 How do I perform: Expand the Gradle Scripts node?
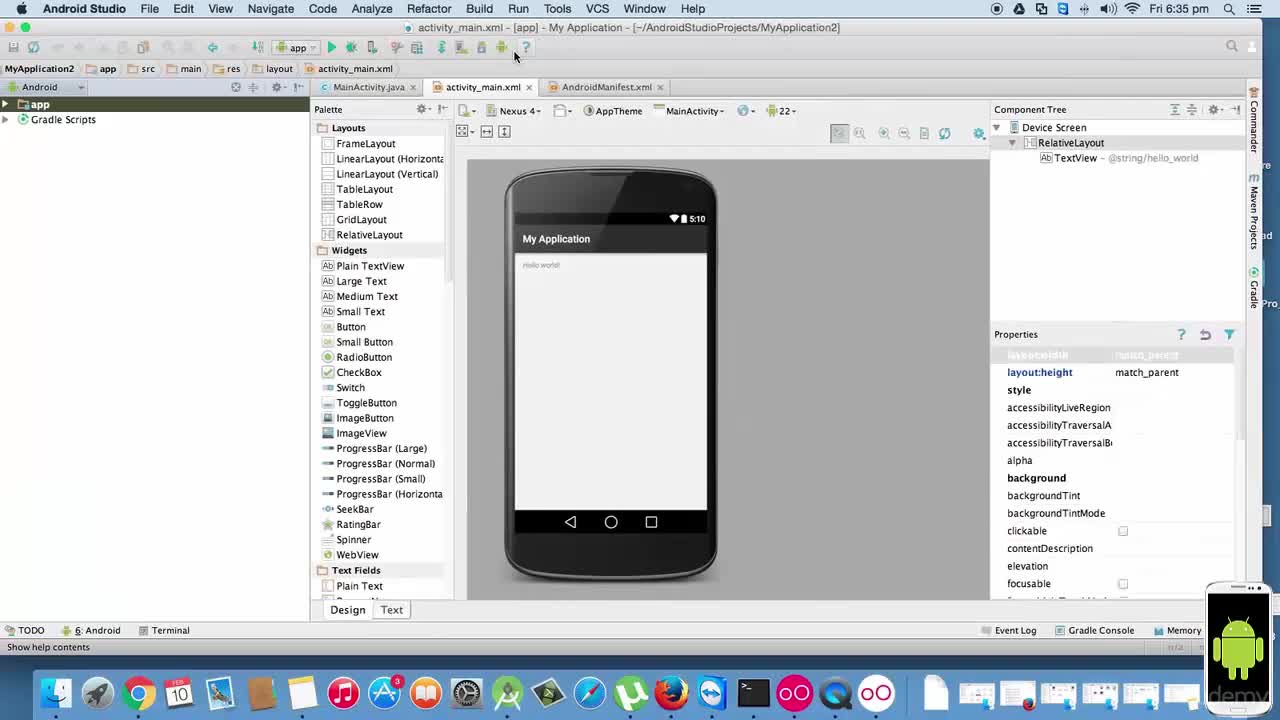pos(6,119)
